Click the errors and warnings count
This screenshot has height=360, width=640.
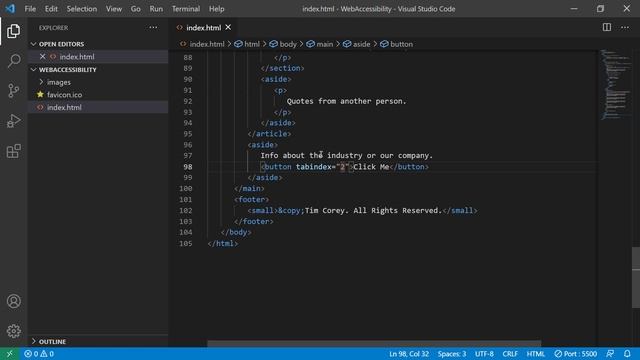(x=39, y=354)
